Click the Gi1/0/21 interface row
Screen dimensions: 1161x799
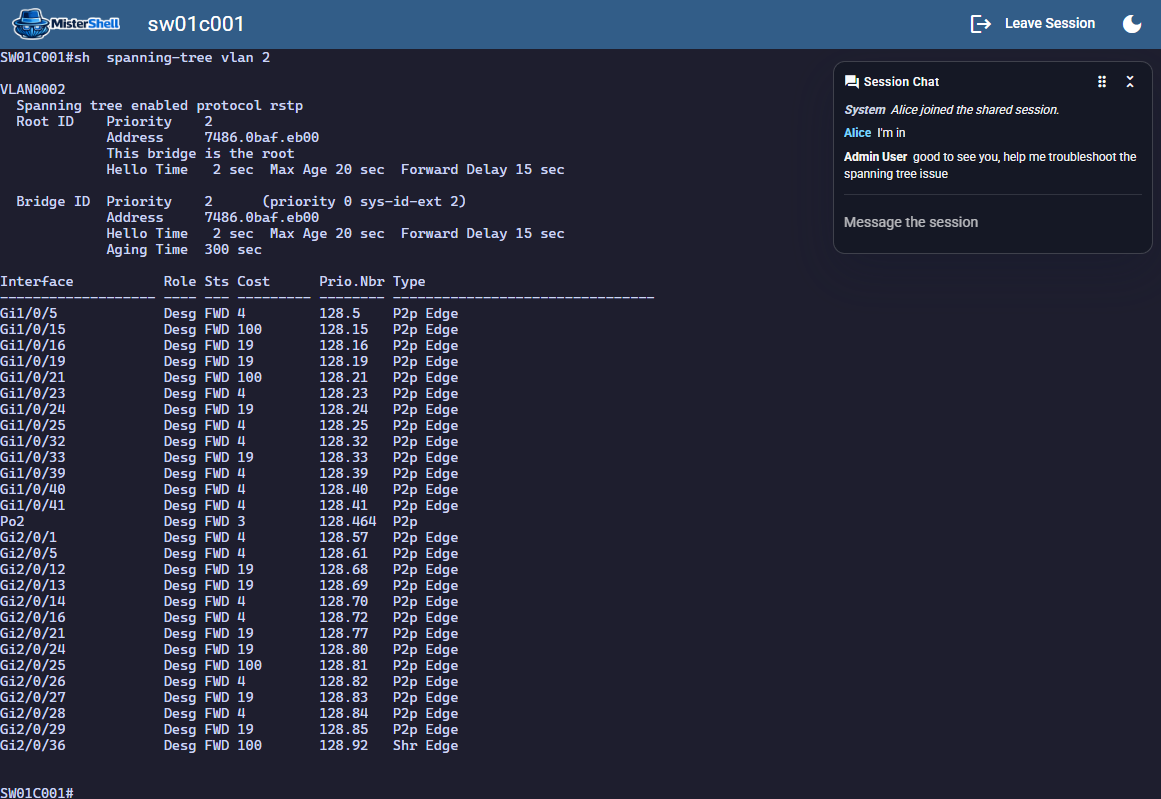click(229, 378)
